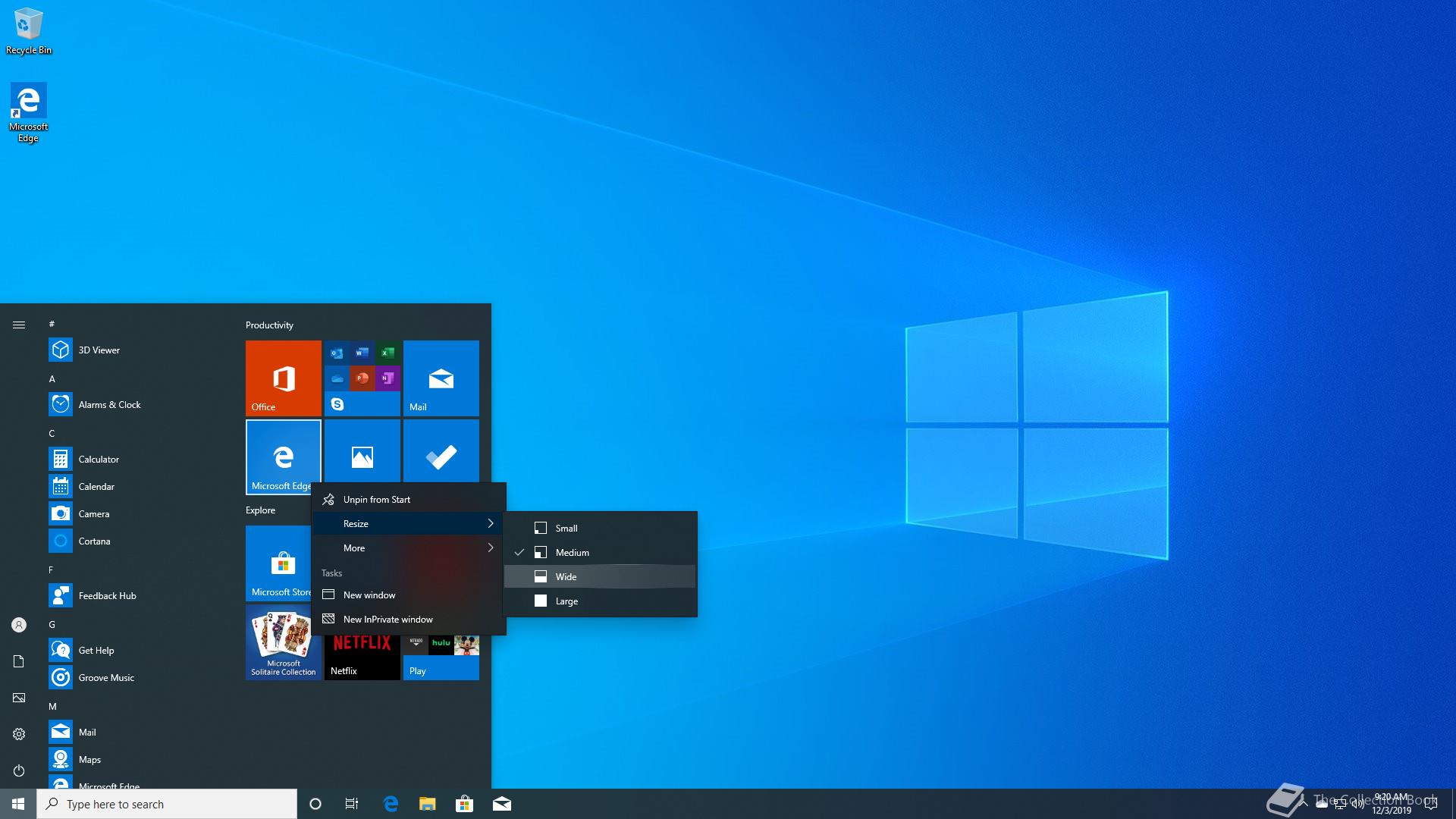
Task: Click the Cortana circle on taskbar
Action: (x=315, y=804)
